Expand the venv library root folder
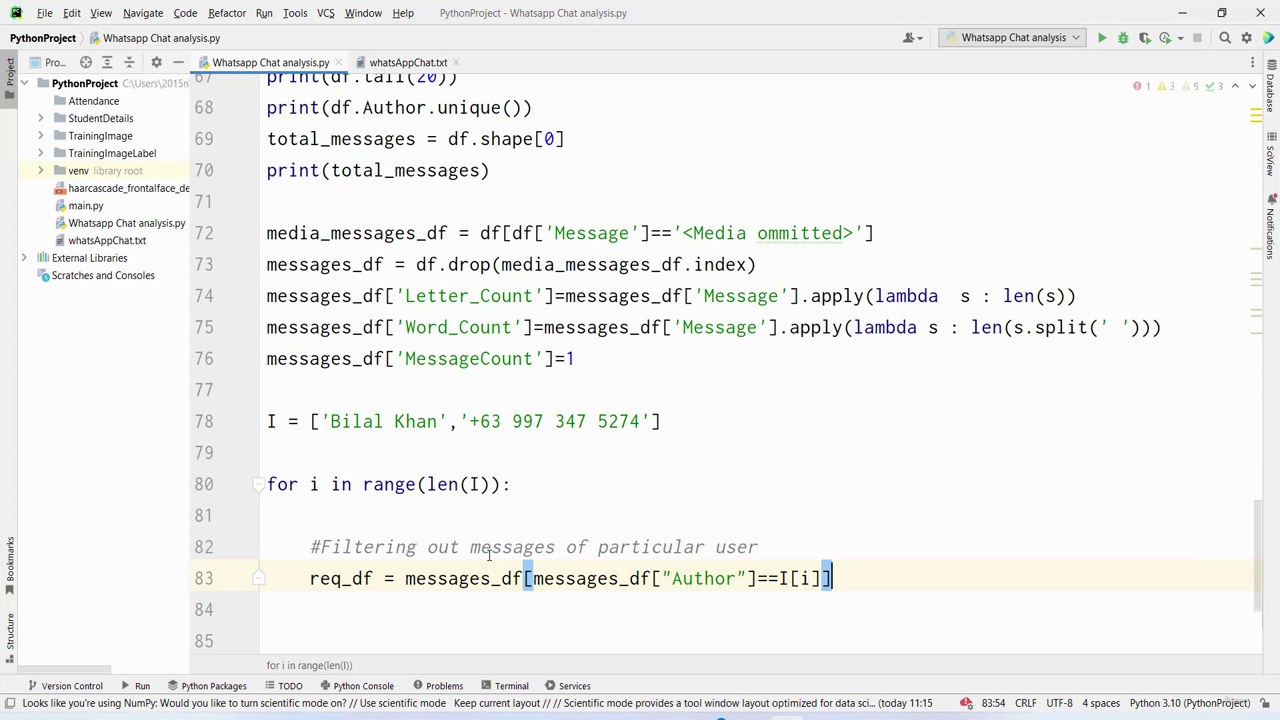Screen dimensions: 1280x720 click(x=41, y=171)
